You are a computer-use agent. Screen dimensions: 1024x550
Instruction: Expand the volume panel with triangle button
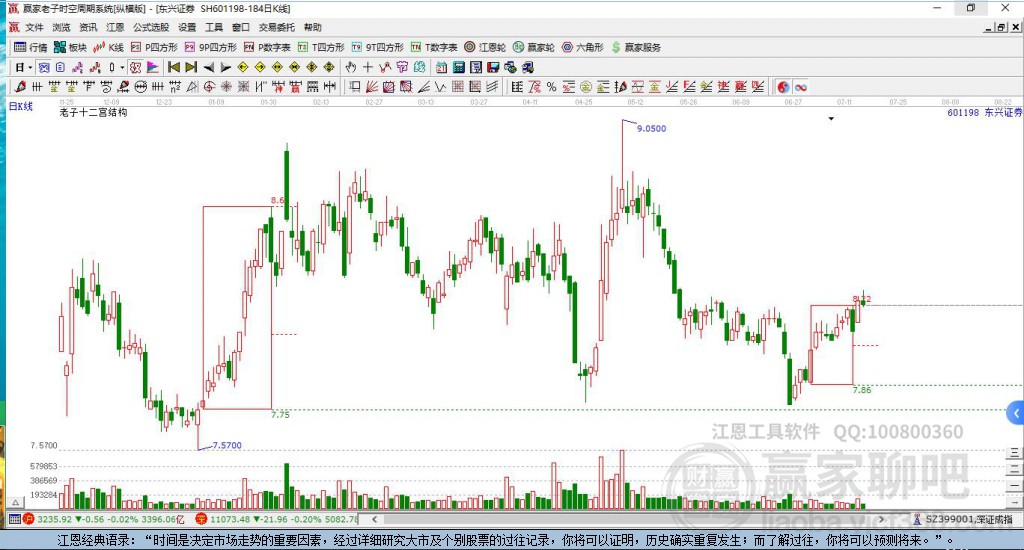[x=16, y=502]
